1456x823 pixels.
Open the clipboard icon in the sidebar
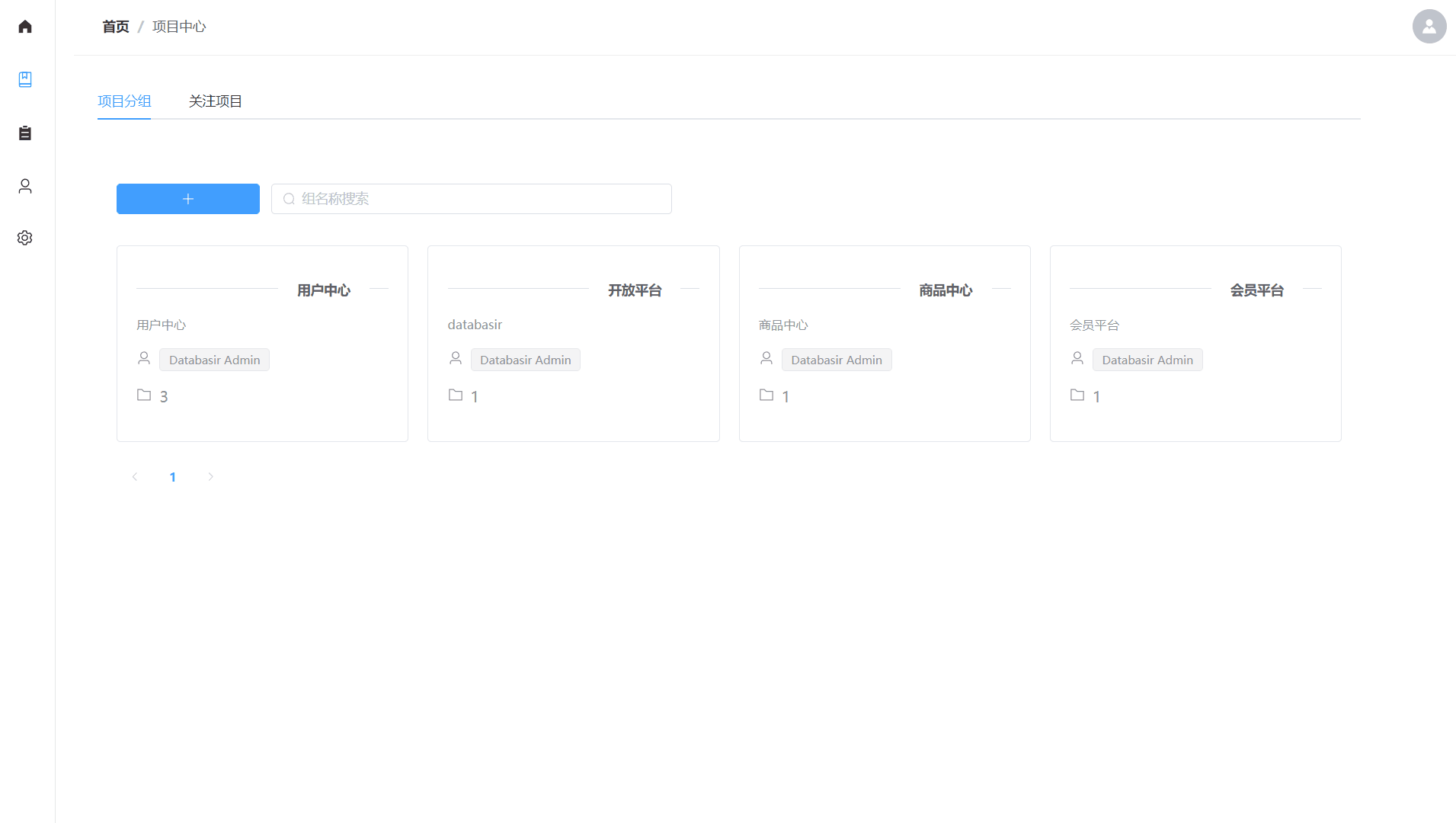coord(25,133)
